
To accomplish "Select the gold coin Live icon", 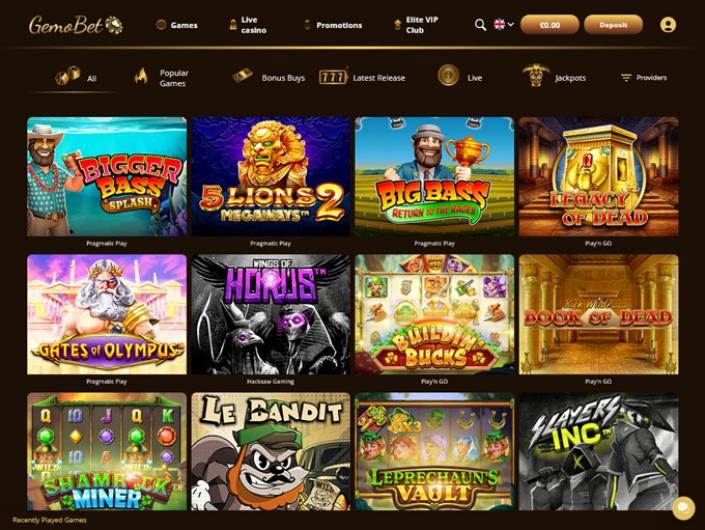I will (448, 75).
